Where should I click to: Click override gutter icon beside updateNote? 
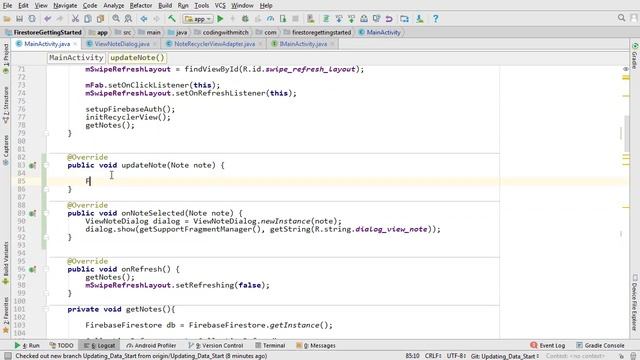pyautogui.click(x=32, y=165)
